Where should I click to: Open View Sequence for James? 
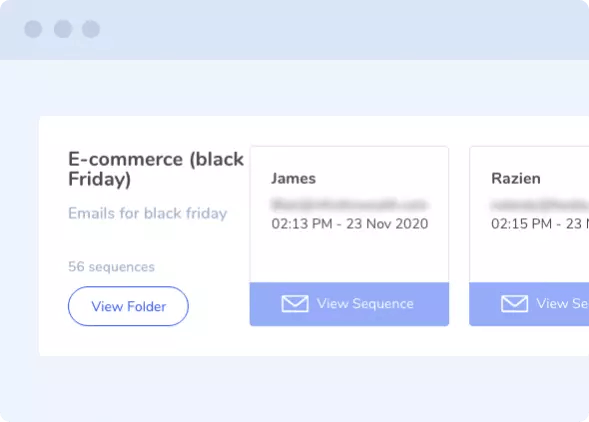349,304
